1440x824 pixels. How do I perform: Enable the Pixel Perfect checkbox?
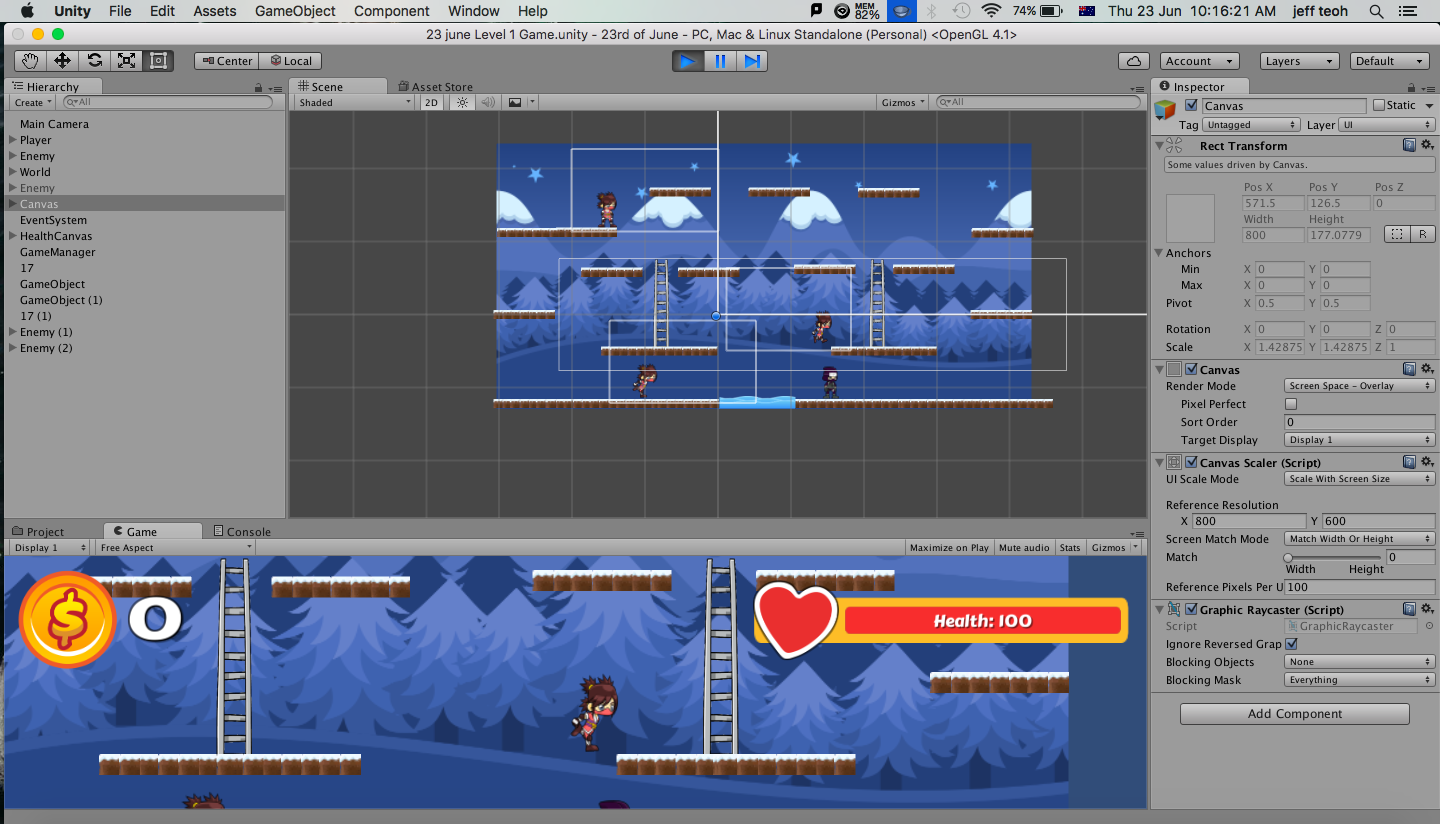pyautogui.click(x=1291, y=404)
